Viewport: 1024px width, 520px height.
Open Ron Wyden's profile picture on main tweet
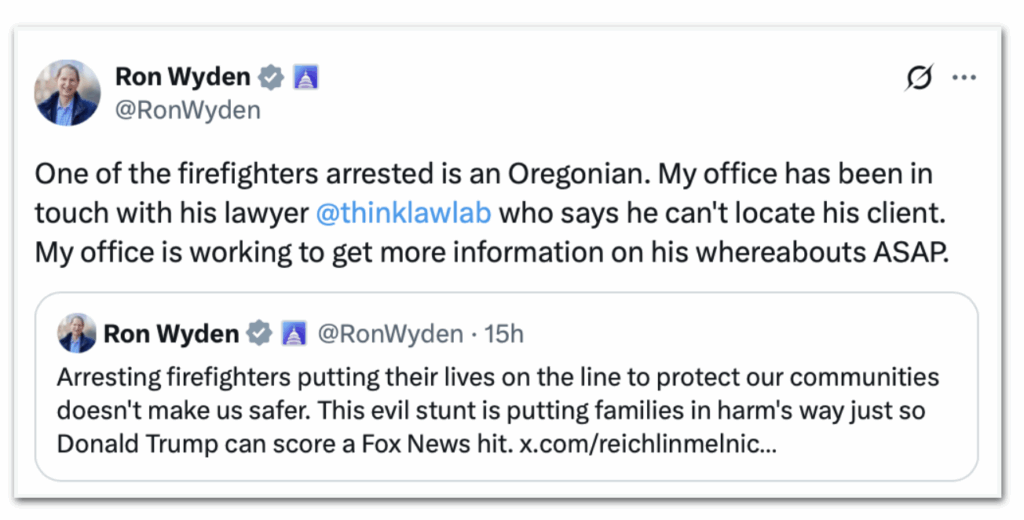click(x=67, y=92)
